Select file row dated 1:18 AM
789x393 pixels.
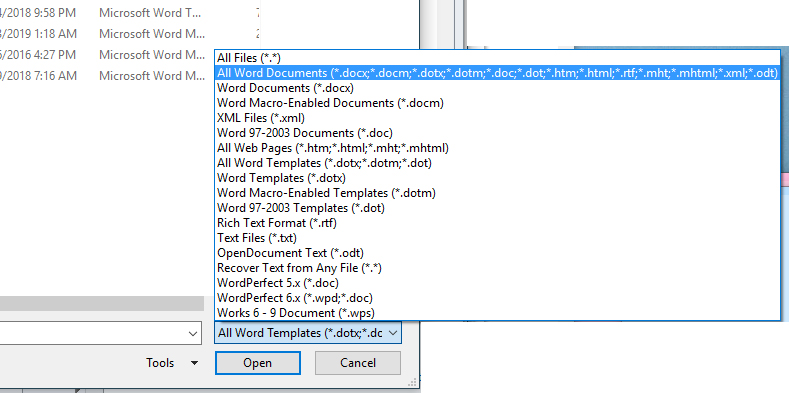pyautogui.click(x=130, y=34)
